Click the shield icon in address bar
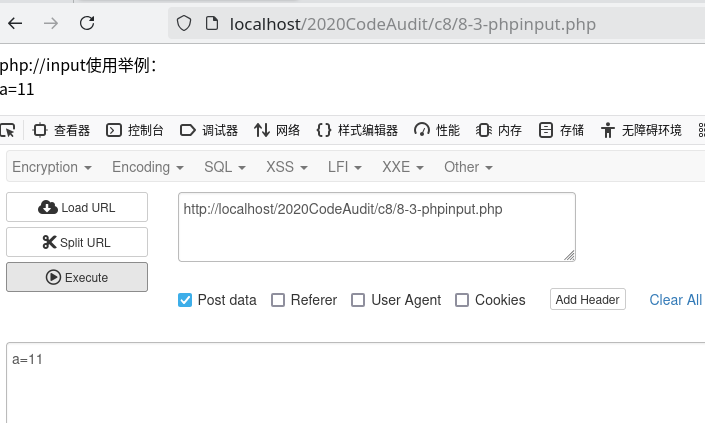The width and height of the screenshot is (705, 423). click(183, 23)
